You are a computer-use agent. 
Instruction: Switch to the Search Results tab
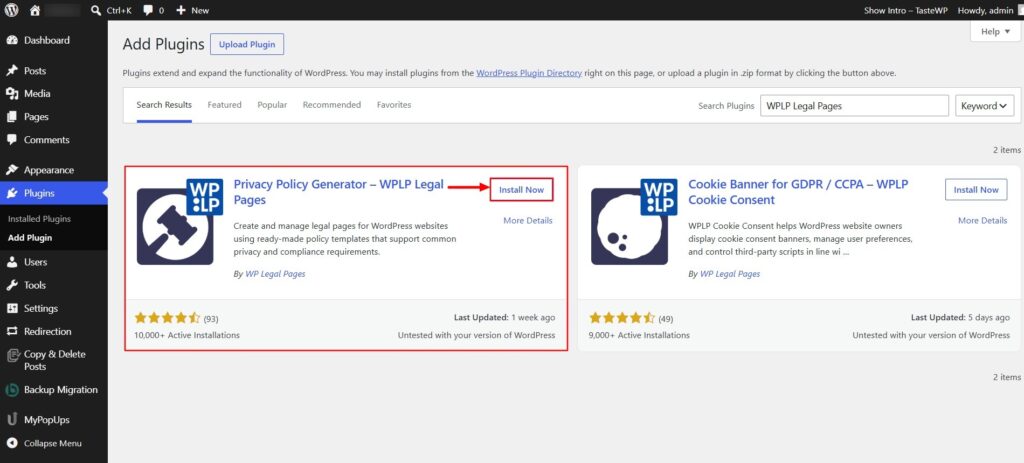164,104
